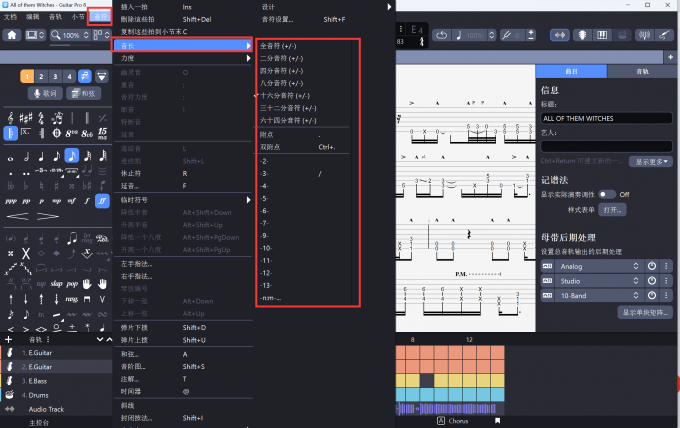
Task: Click the mezzo-forte (mf) dynamic icon
Action: click(x=72, y=201)
